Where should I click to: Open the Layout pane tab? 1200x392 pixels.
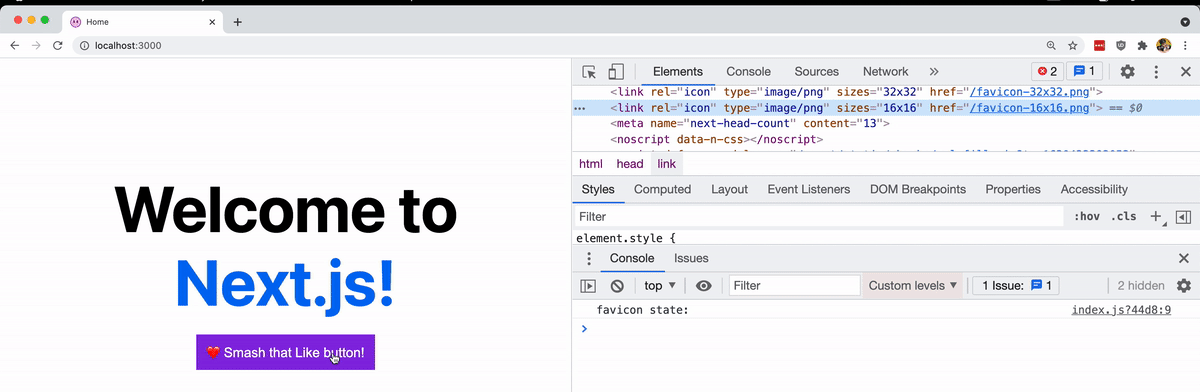[x=729, y=189]
